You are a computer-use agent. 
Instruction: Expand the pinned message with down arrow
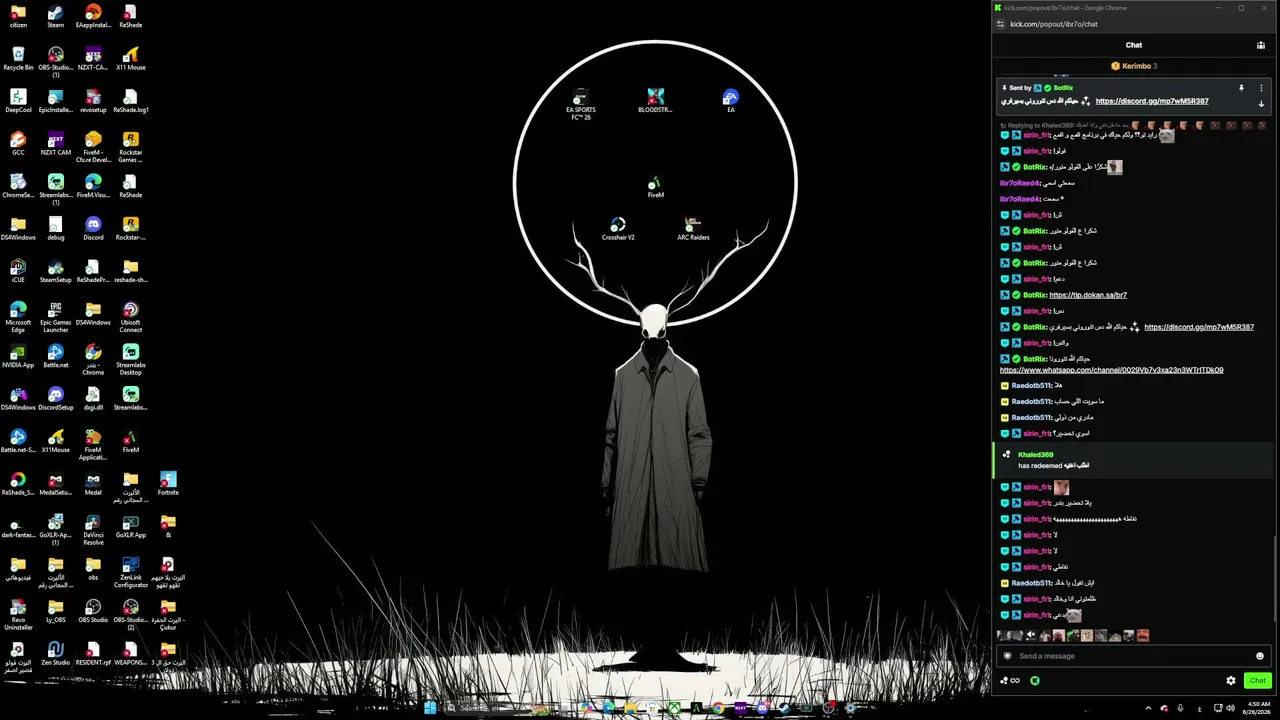click(x=1261, y=103)
